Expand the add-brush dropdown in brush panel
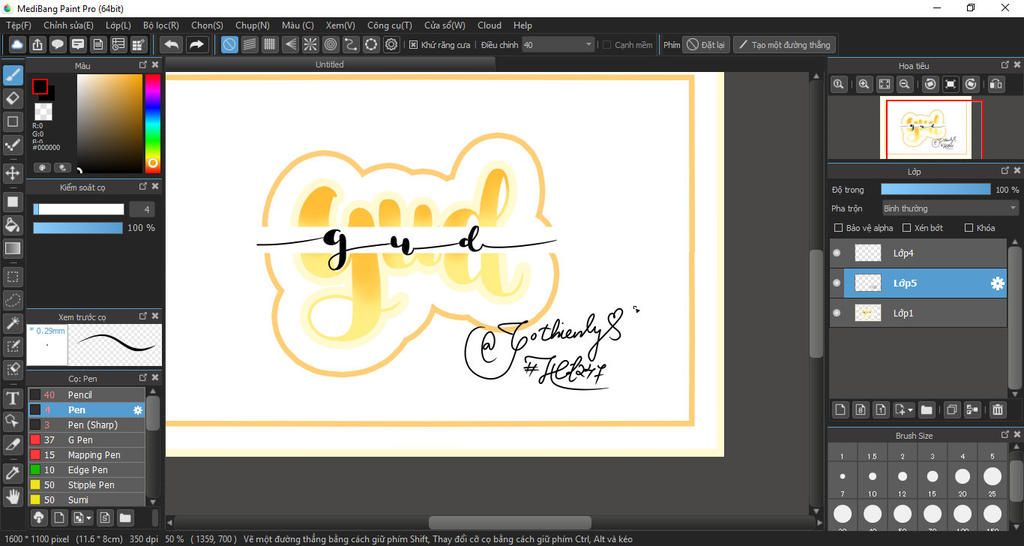Image resolution: width=1024 pixels, height=546 pixels. point(88,518)
